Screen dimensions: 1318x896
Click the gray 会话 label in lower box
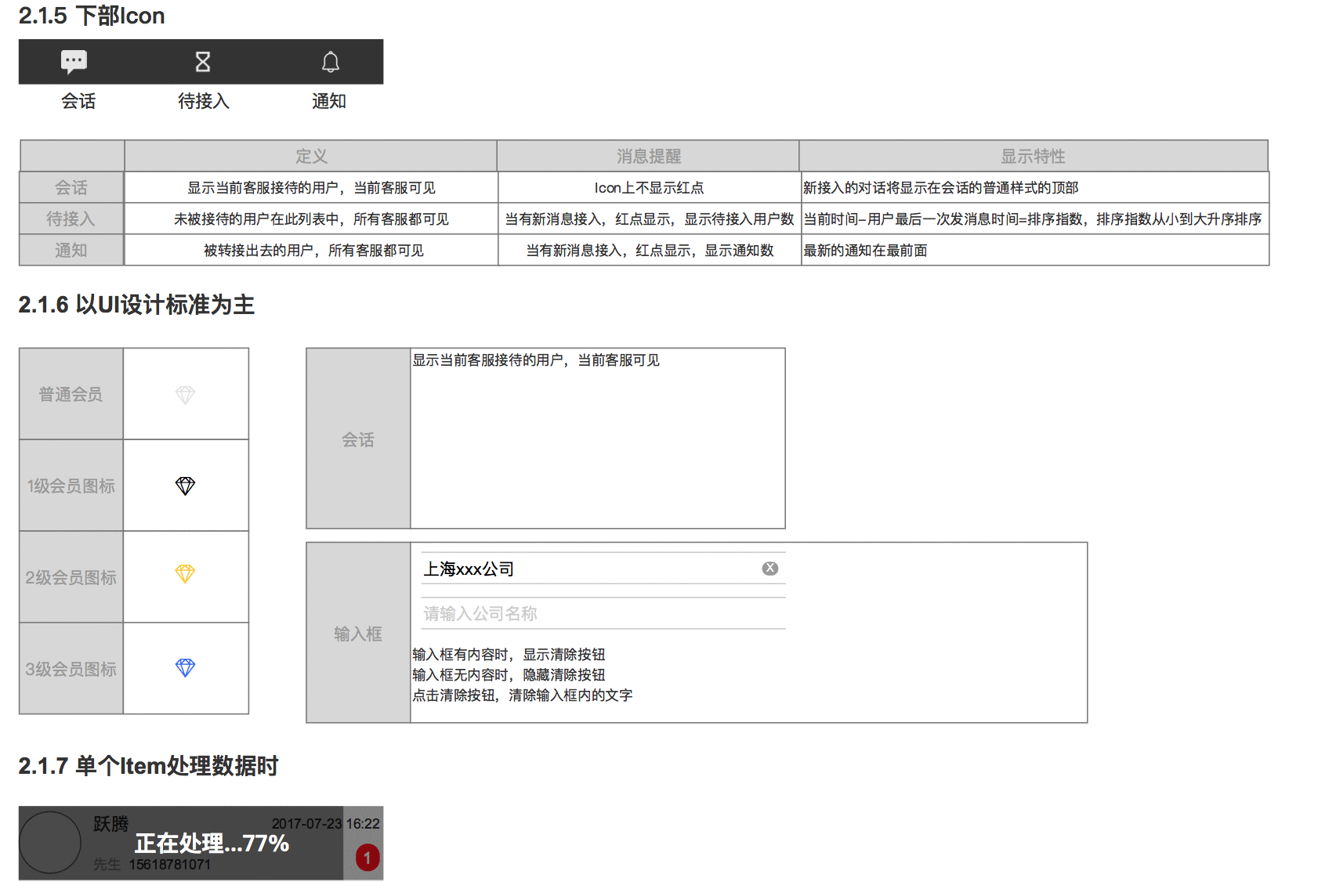point(358,439)
